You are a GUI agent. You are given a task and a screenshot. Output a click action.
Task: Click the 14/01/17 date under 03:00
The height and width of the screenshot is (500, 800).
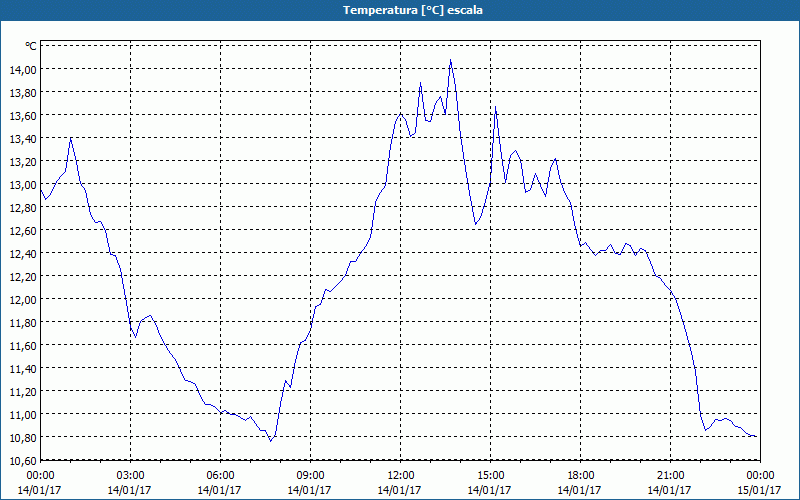tap(130, 490)
